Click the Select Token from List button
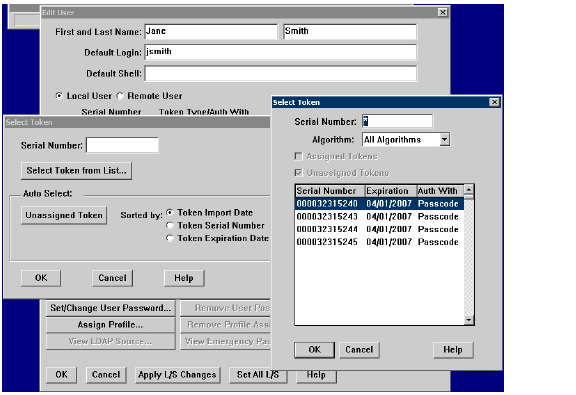Viewport: 576px width, 395px height. (x=76, y=171)
